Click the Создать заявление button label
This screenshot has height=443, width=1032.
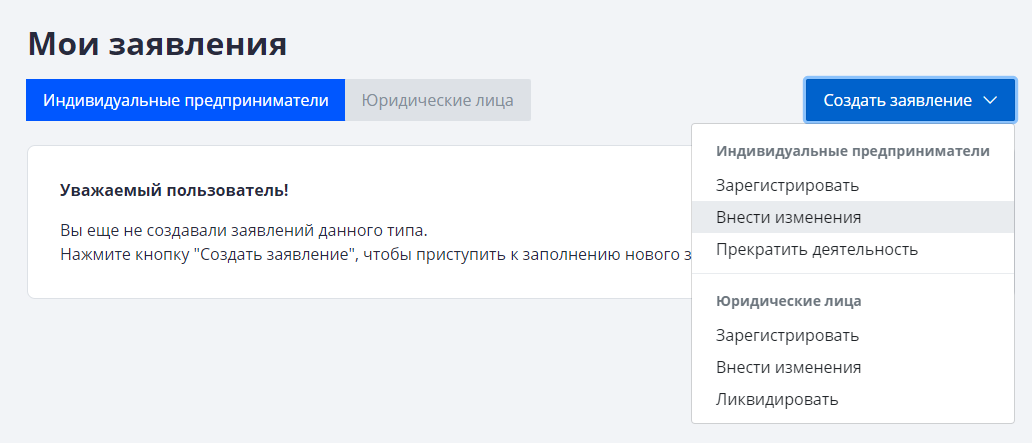pos(897,101)
